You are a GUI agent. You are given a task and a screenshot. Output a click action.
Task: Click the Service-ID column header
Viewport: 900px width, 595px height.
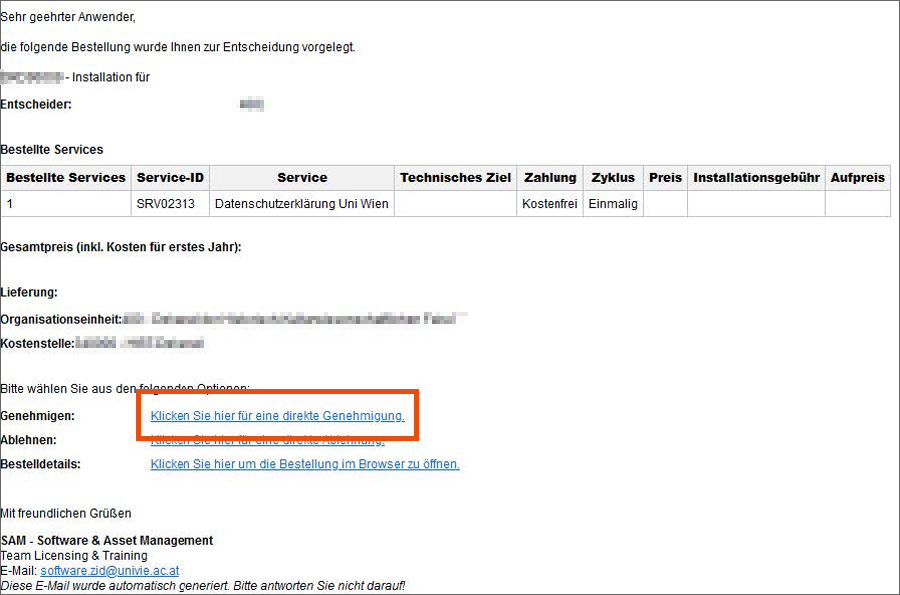pos(170,178)
